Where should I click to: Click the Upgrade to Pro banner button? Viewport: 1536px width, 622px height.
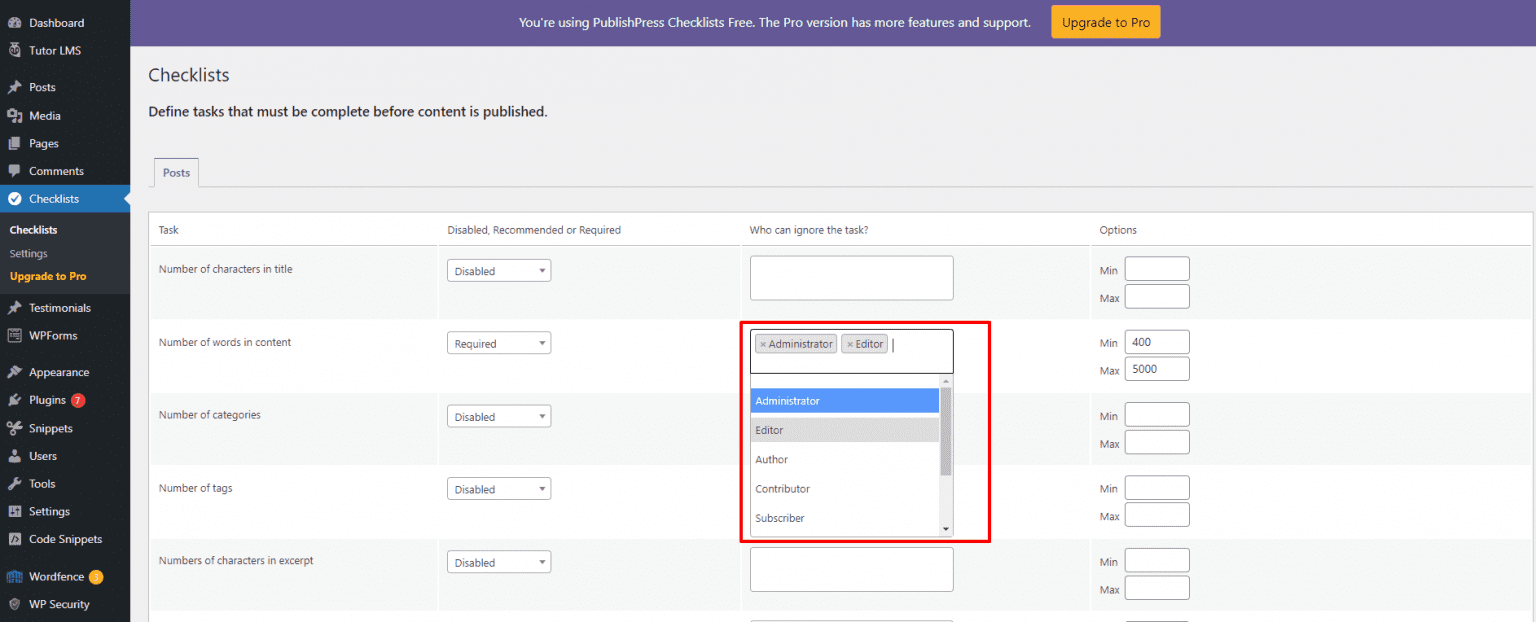(1105, 21)
